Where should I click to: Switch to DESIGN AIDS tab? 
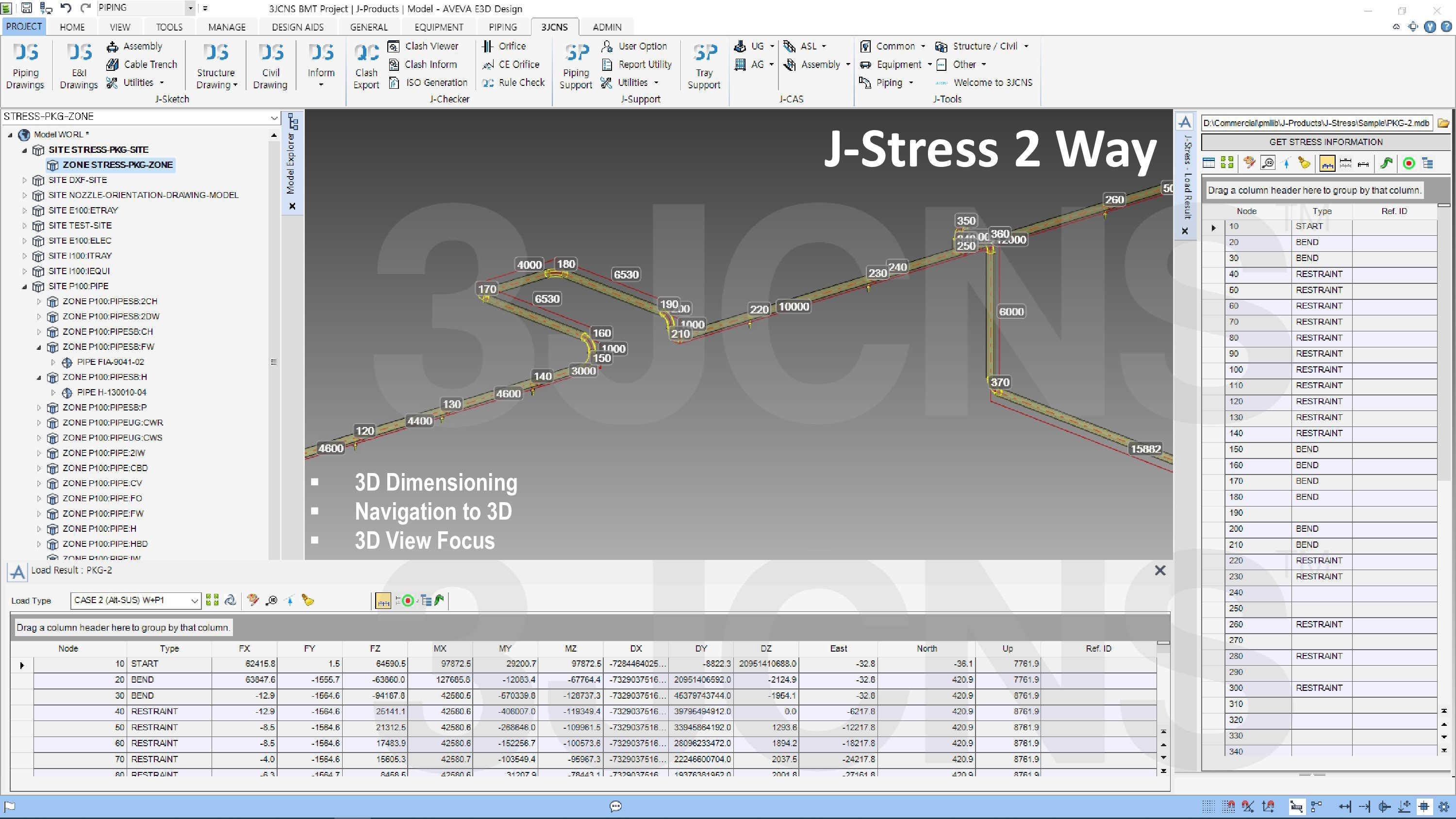click(298, 27)
